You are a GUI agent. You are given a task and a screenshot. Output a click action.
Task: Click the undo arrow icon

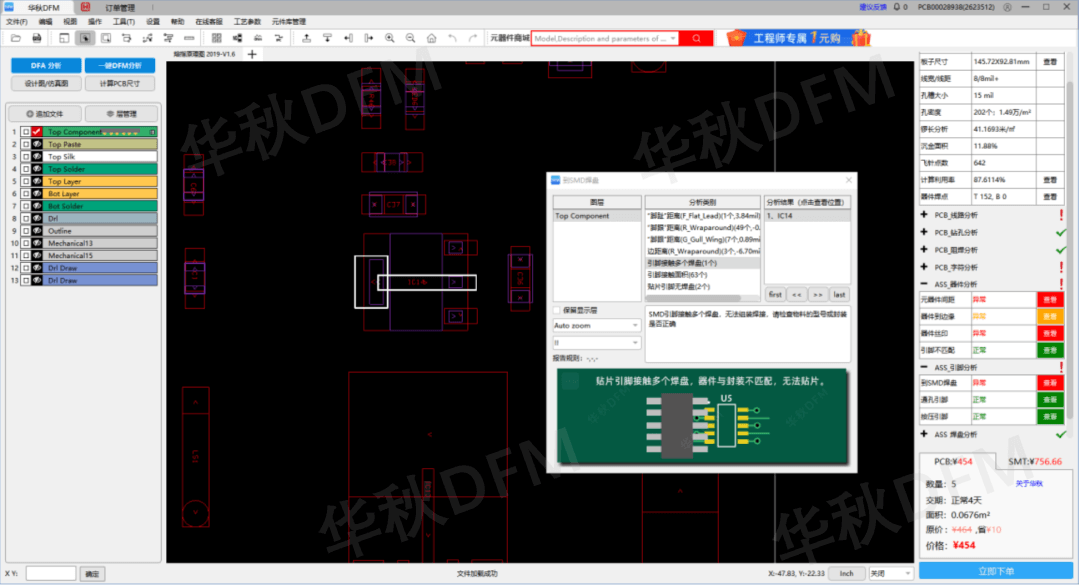click(x=453, y=39)
